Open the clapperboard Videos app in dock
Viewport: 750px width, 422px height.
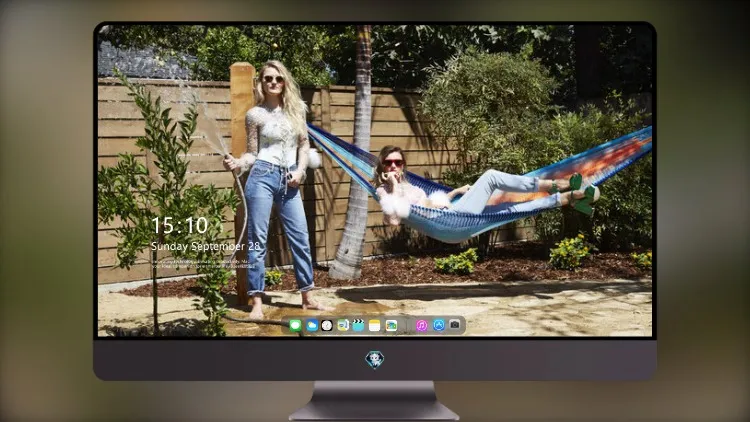(358, 326)
